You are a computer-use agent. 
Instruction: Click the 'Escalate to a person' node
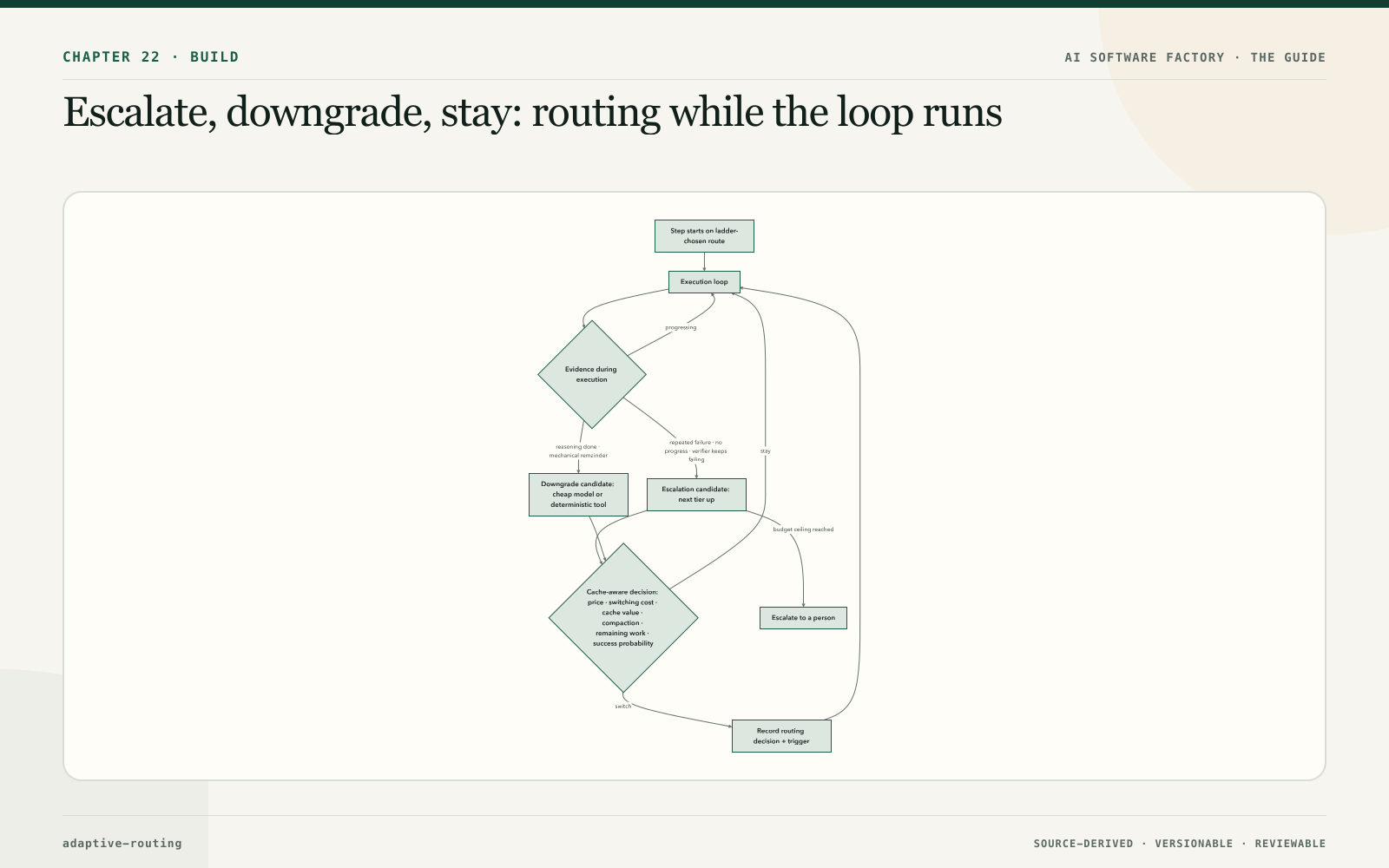pyautogui.click(x=803, y=618)
